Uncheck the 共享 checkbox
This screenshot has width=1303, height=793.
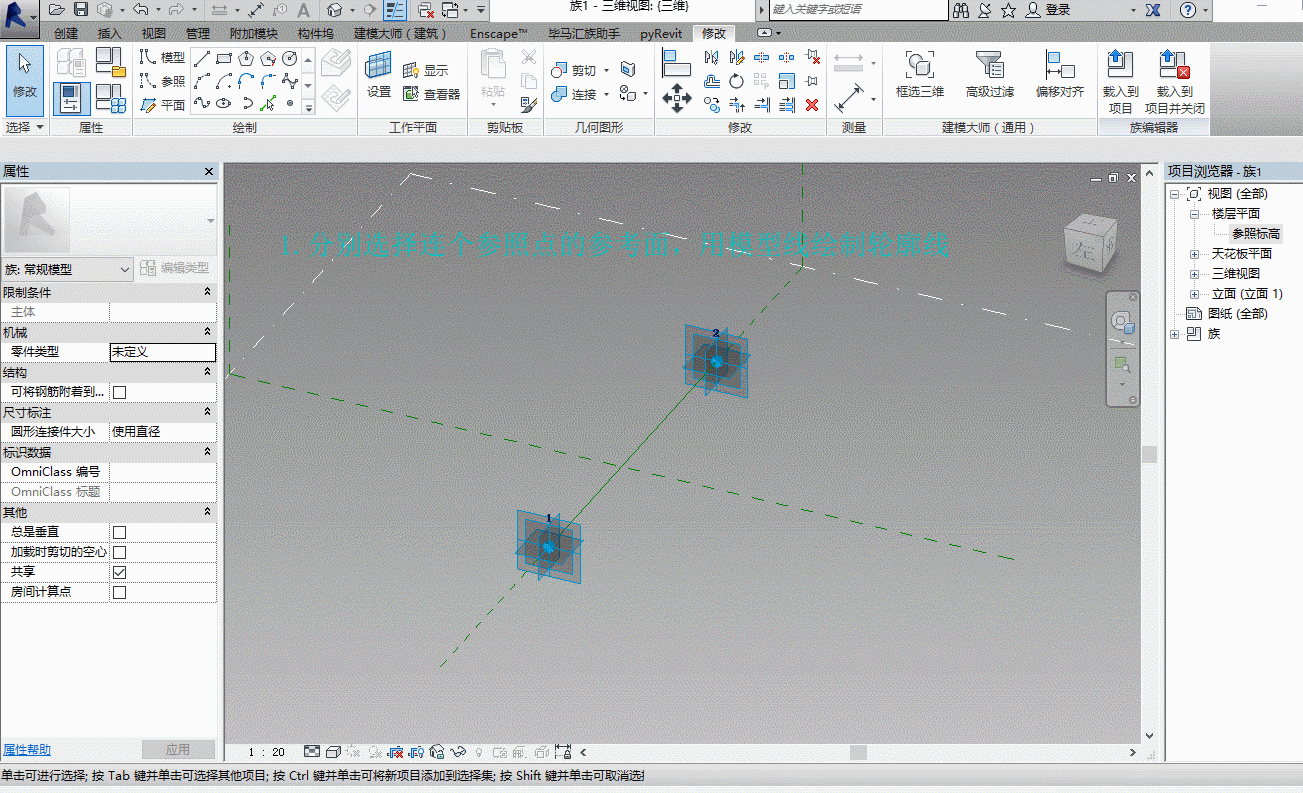[119, 572]
